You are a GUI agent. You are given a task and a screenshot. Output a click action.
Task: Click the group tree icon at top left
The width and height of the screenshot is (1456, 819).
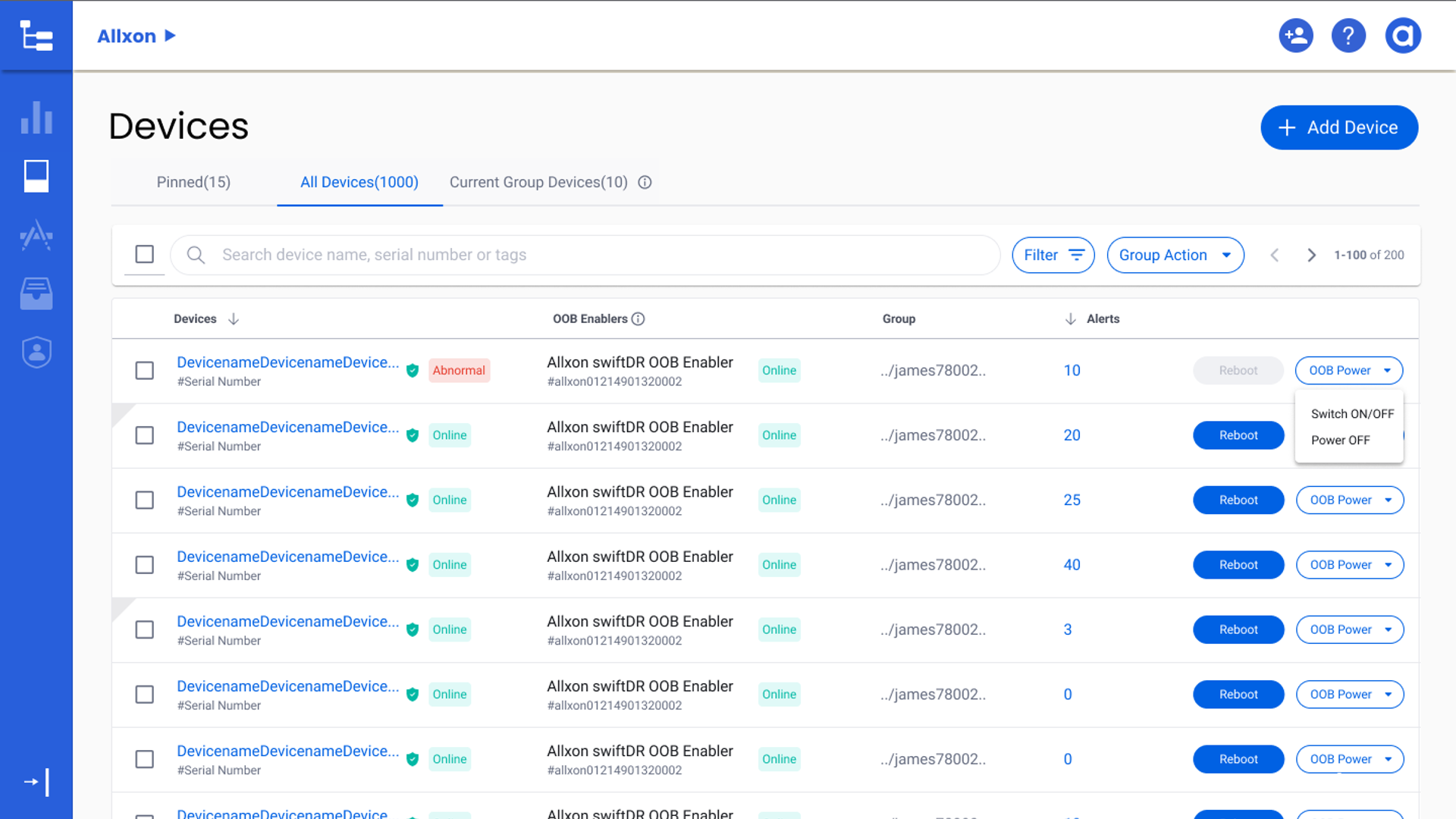(x=36, y=36)
